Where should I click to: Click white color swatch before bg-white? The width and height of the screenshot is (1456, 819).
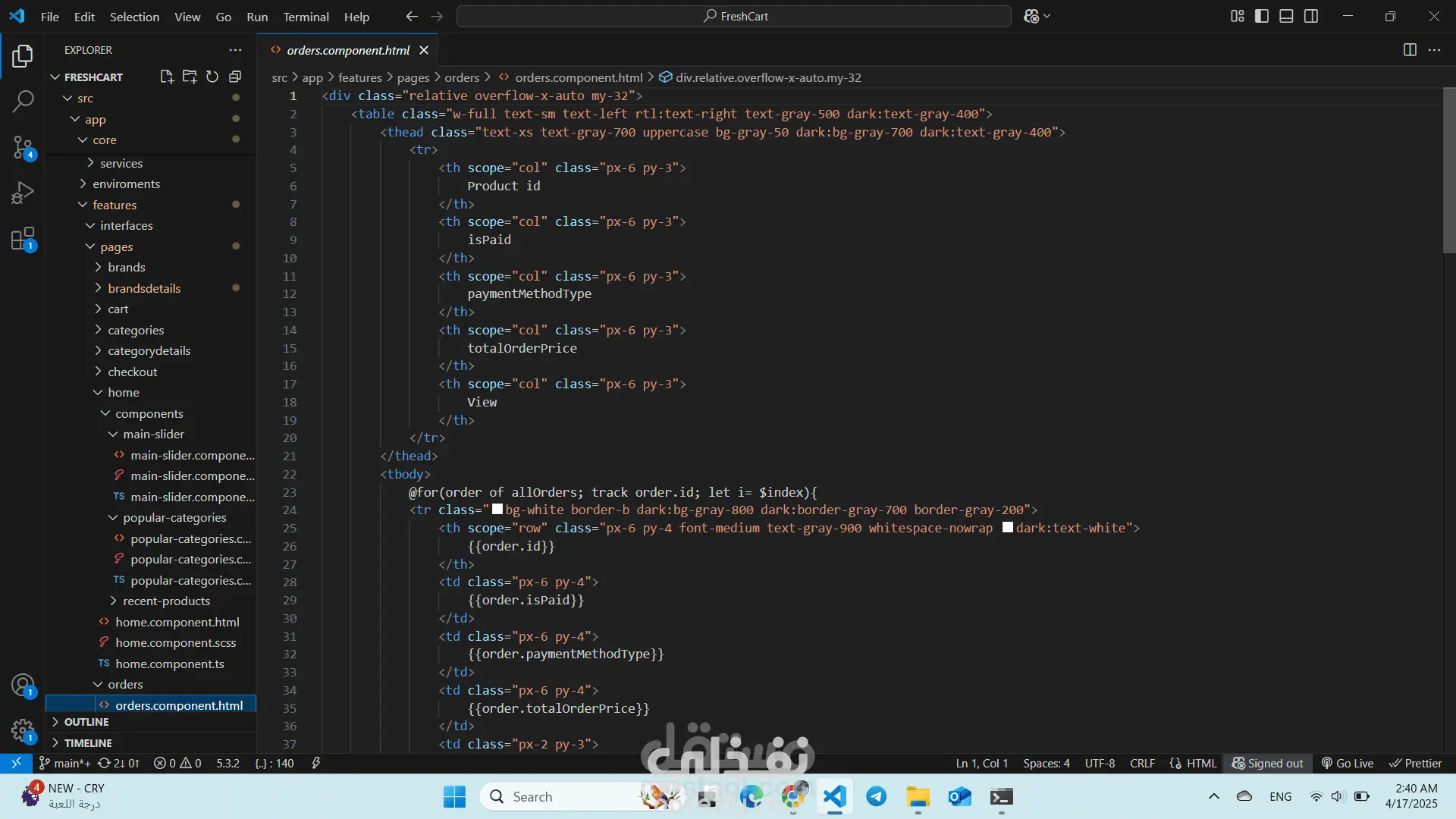497,510
